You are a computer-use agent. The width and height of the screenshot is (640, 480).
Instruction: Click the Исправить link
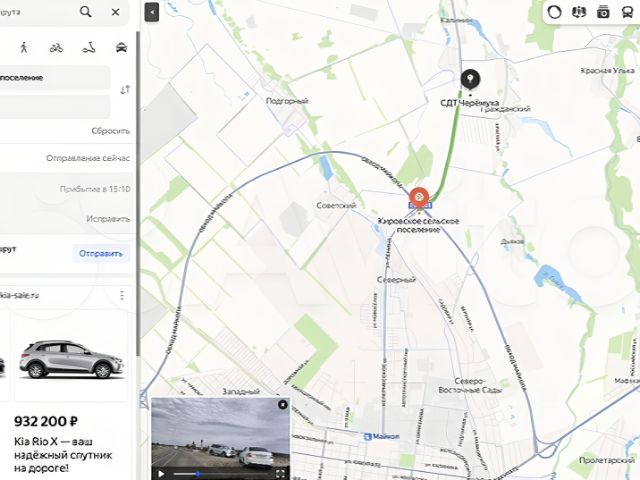tap(108, 219)
